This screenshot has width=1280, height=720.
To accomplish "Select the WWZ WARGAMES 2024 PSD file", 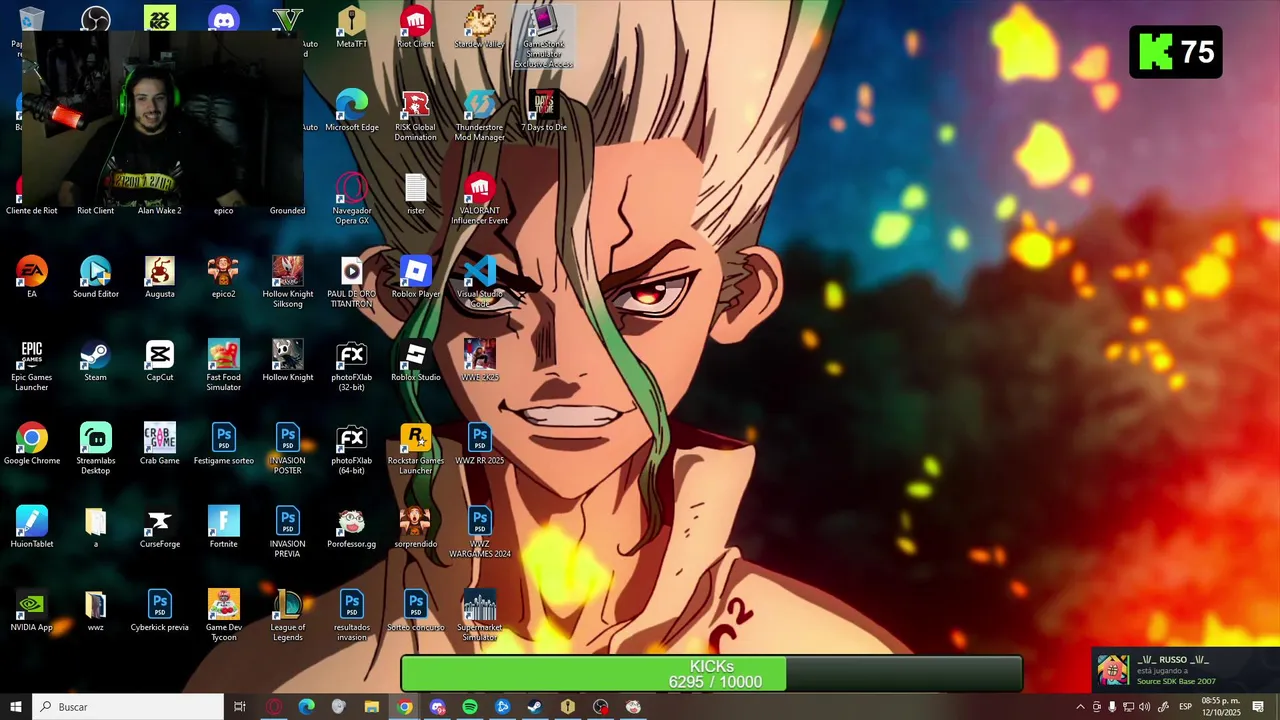I will (480, 532).
